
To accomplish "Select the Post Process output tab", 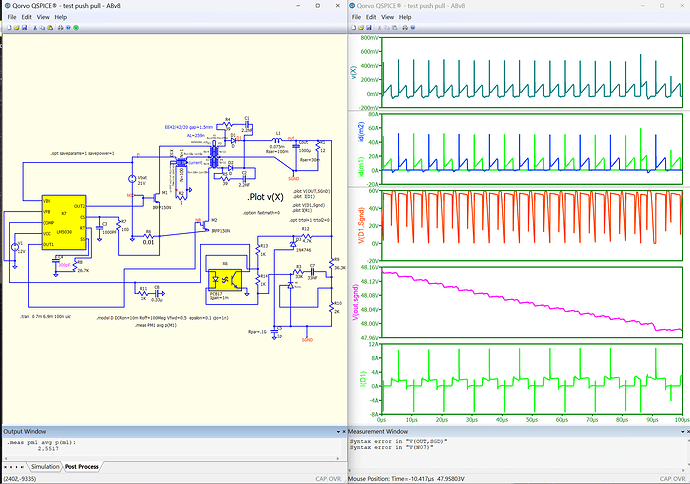I will pyautogui.click(x=82, y=466).
